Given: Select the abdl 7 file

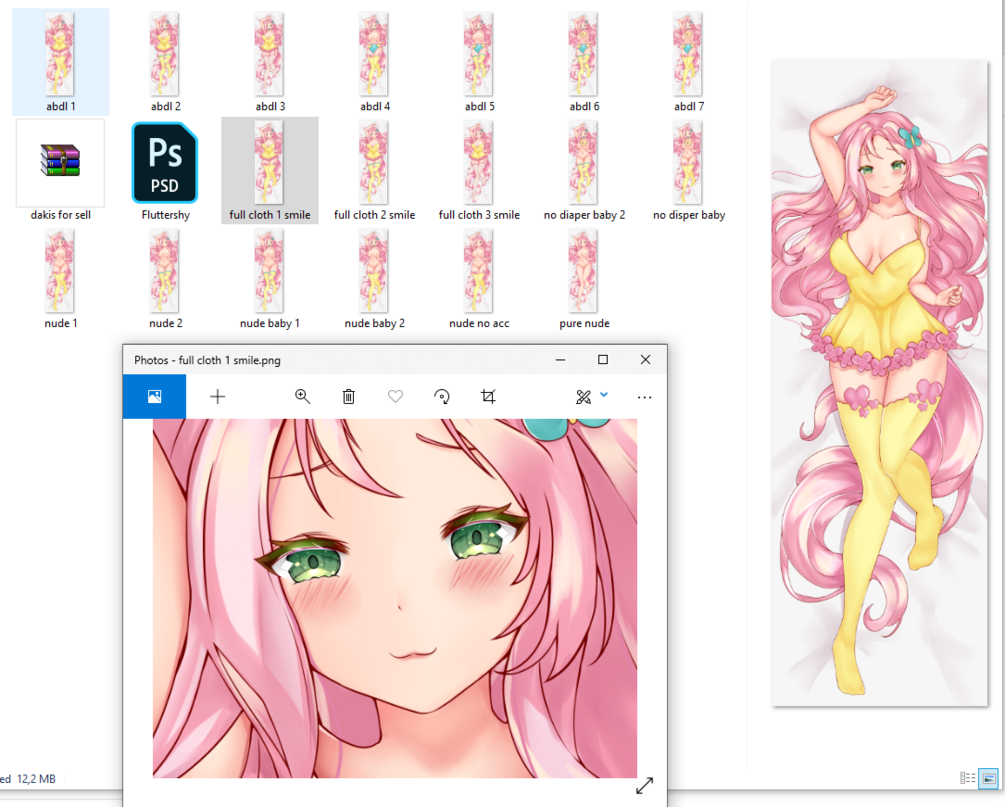Looking at the screenshot, I should [688, 62].
